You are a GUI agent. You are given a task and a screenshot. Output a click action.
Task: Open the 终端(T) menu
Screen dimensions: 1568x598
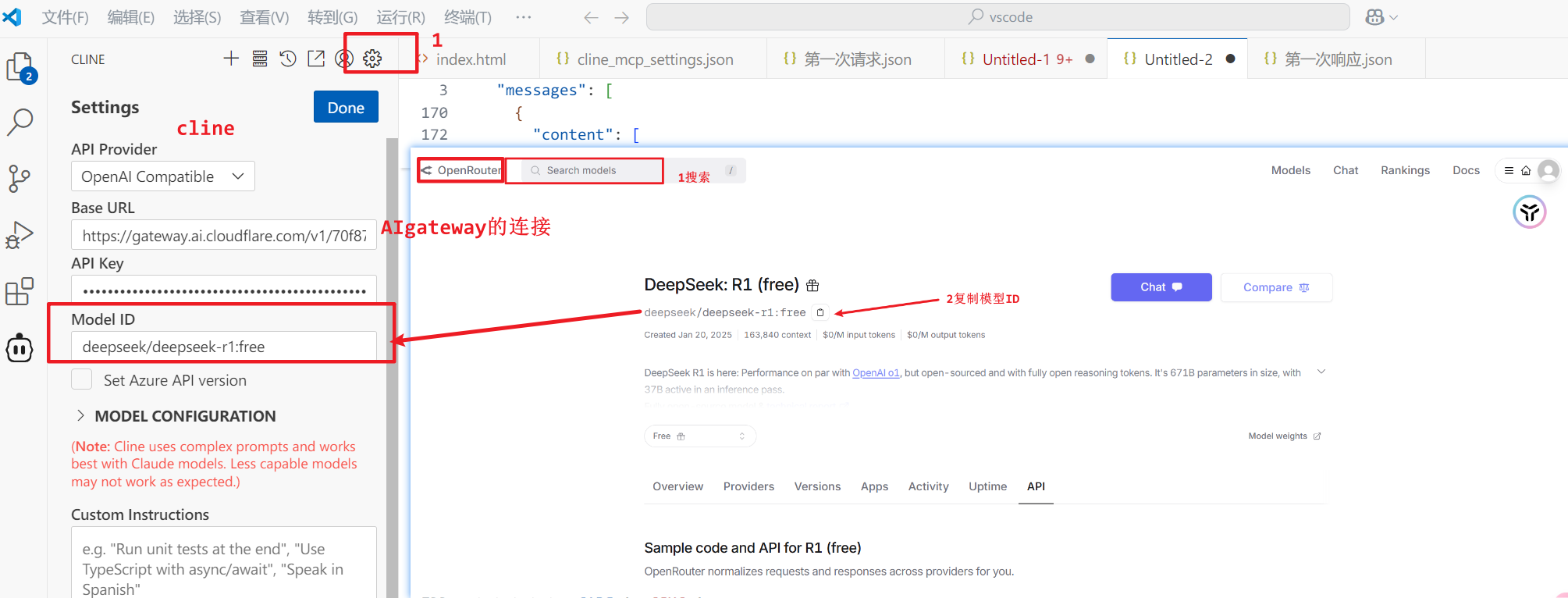(x=468, y=17)
